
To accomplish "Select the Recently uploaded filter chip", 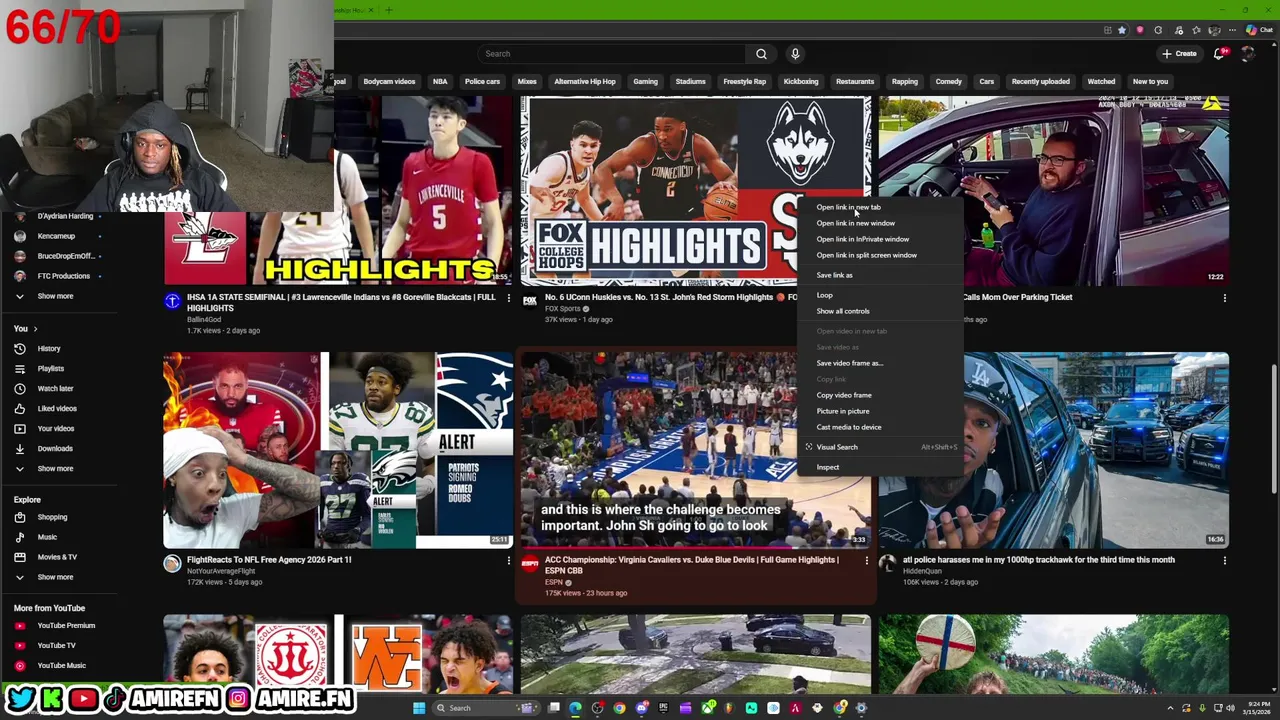I will [x=1040, y=82].
